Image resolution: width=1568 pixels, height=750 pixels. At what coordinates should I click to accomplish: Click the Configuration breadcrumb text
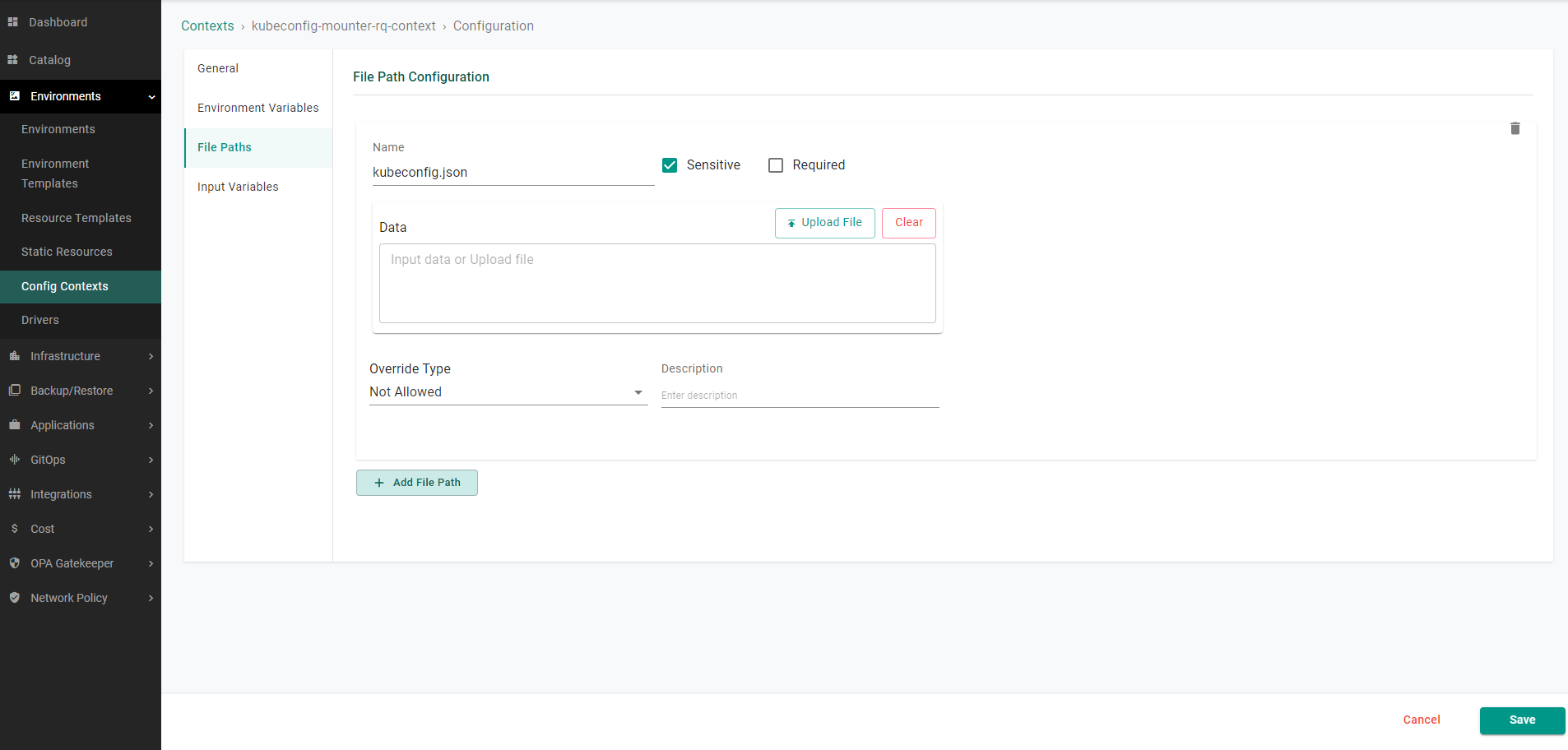click(494, 26)
